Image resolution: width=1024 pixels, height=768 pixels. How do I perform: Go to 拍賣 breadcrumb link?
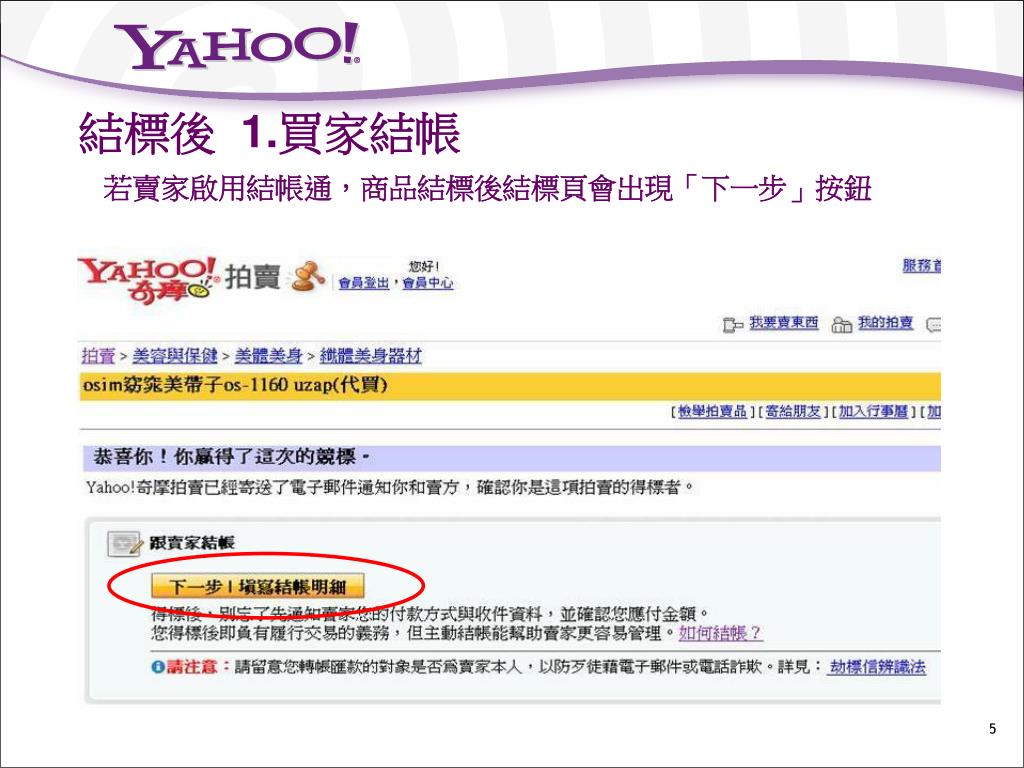point(99,356)
